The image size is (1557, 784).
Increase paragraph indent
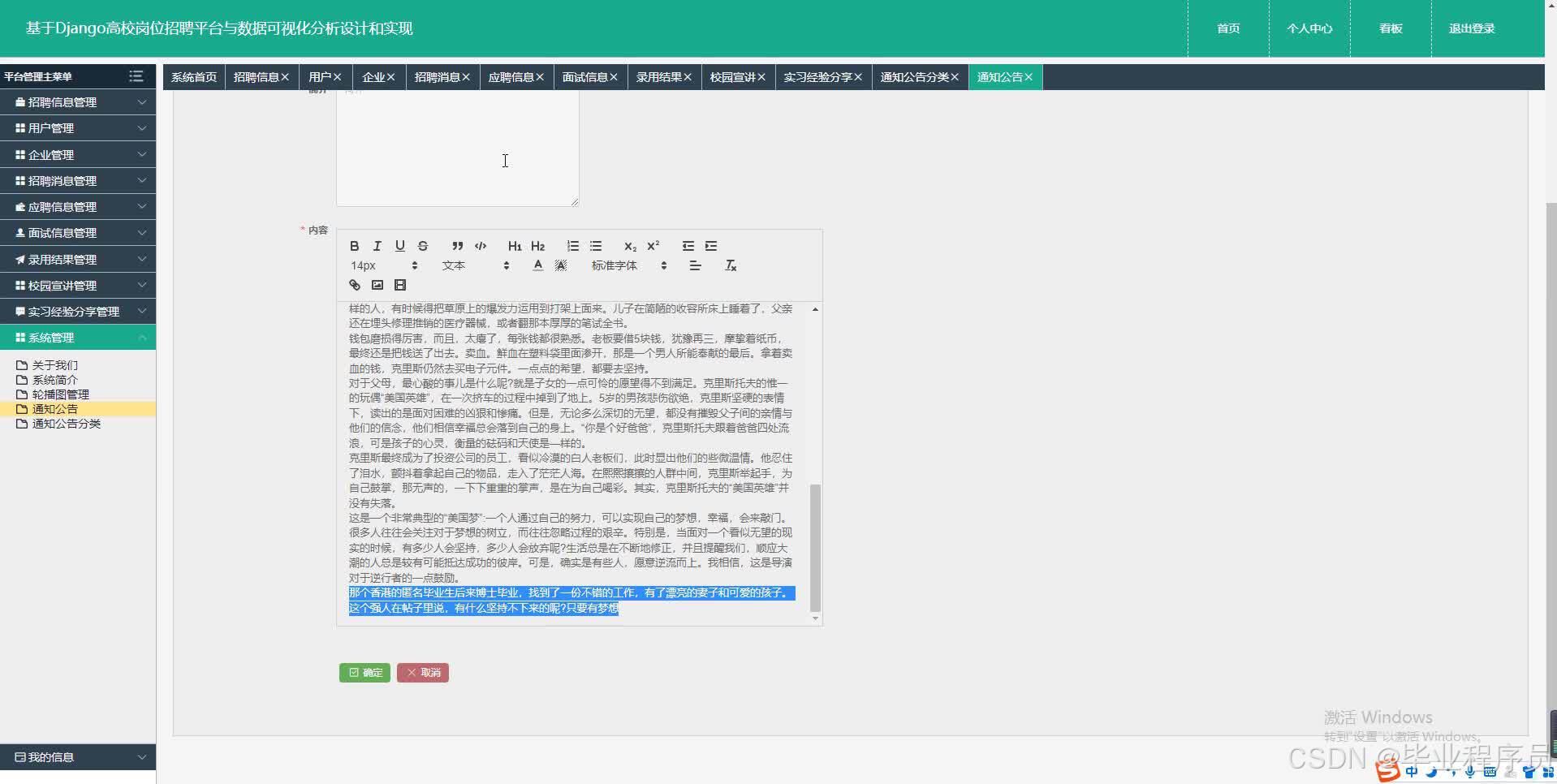(x=711, y=246)
